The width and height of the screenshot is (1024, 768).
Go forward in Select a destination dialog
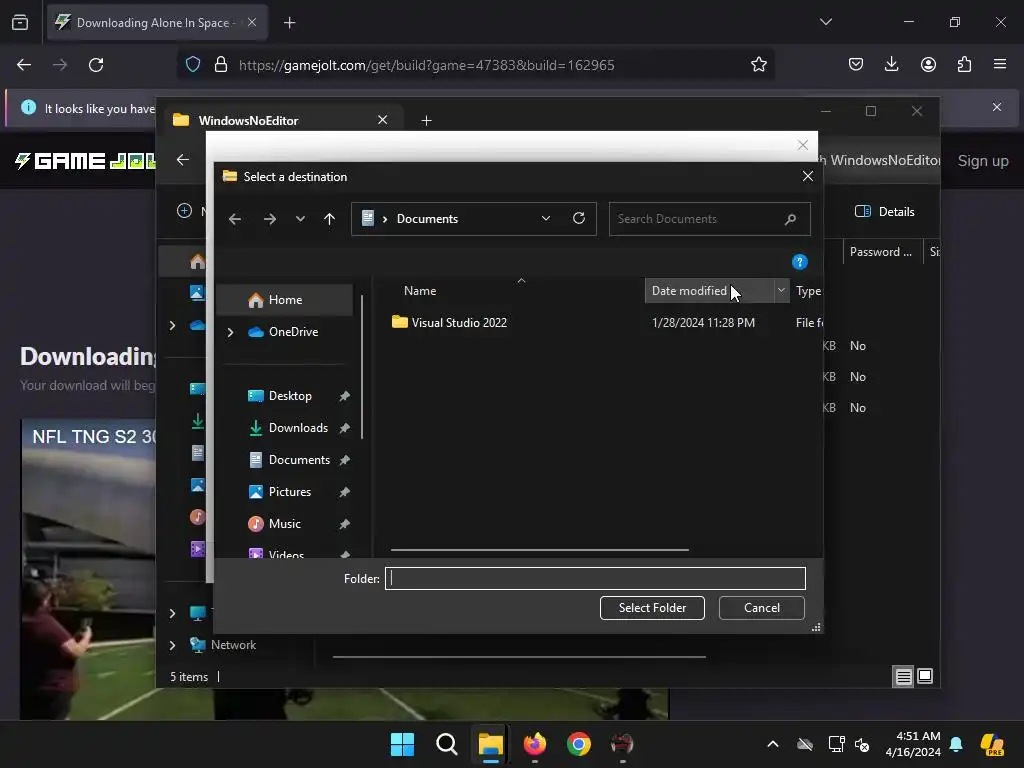tap(269, 219)
